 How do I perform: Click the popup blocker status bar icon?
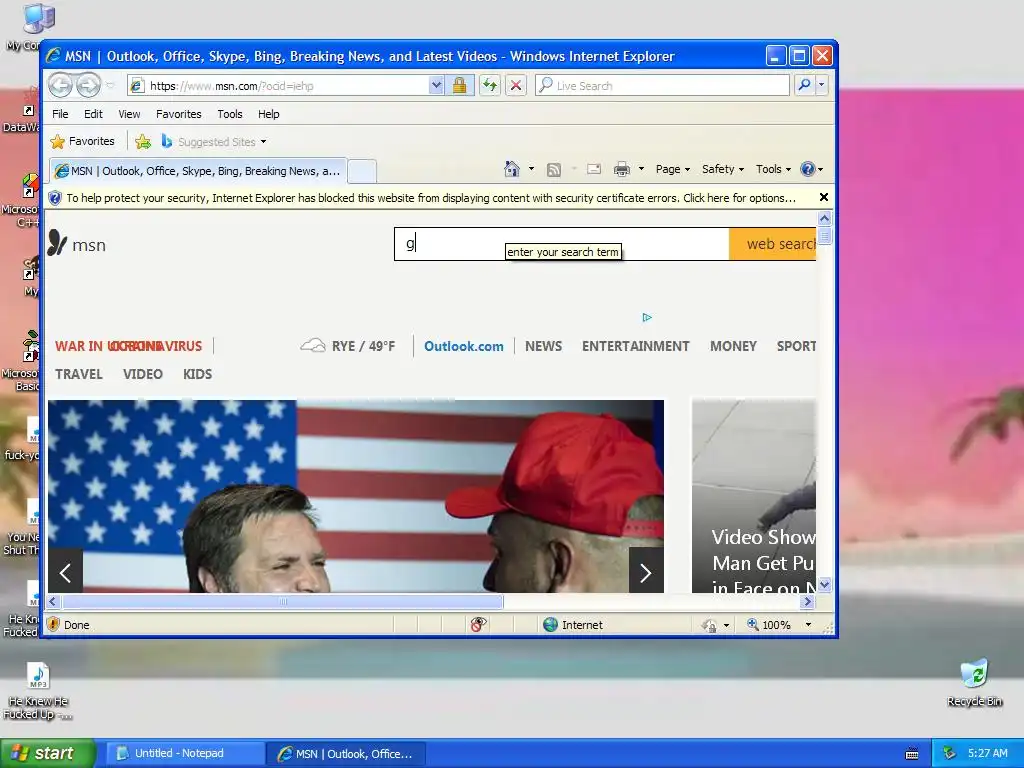point(478,625)
